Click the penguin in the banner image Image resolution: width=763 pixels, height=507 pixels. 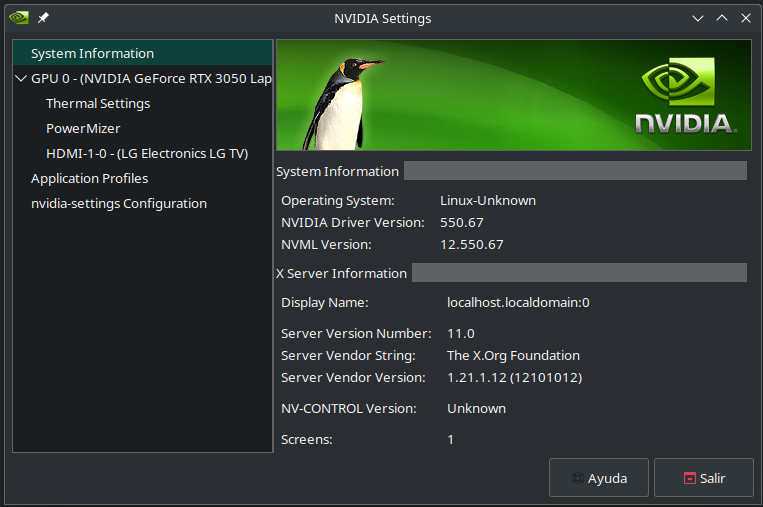[x=335, y=100]
